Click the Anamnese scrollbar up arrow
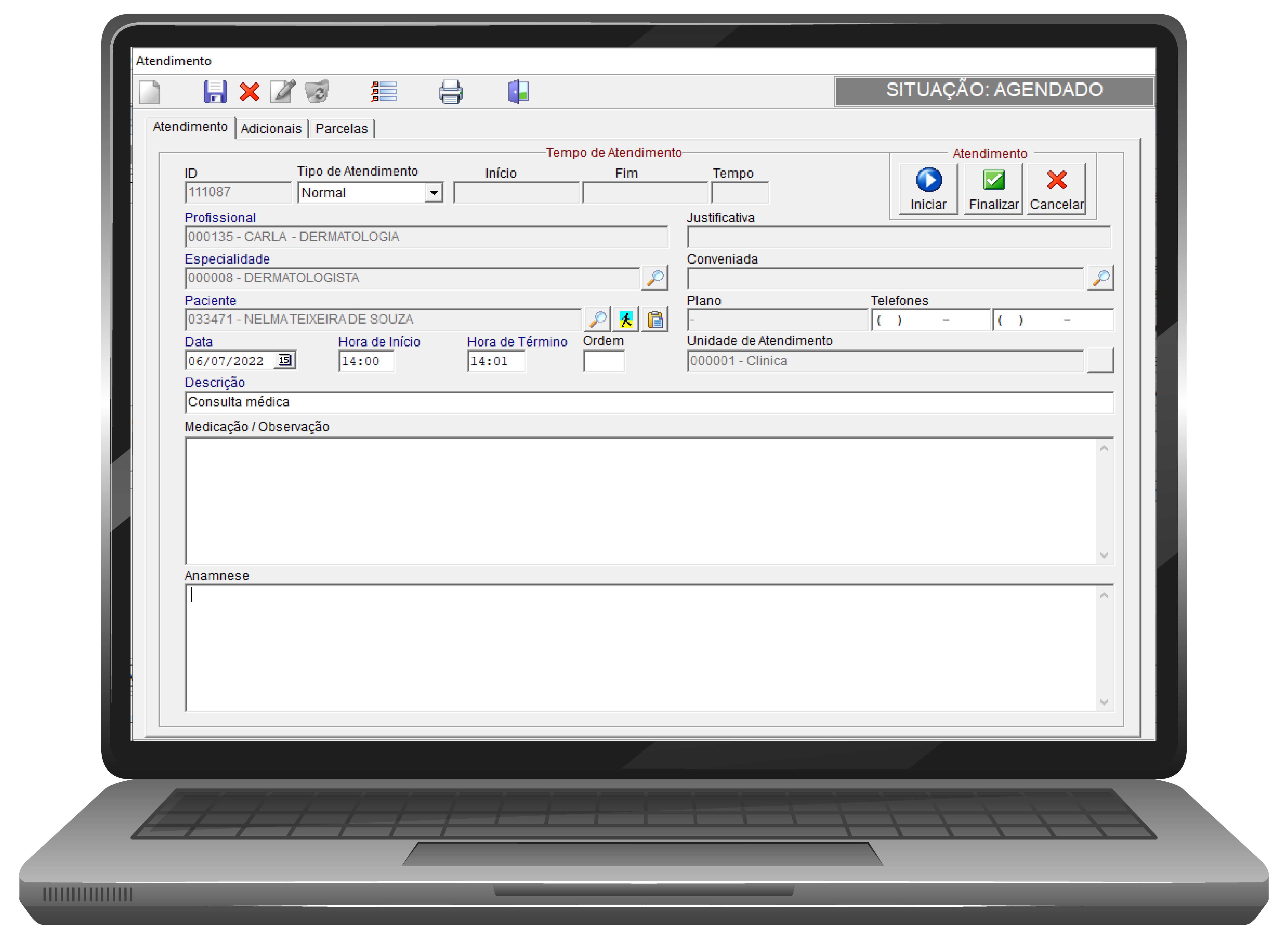 click(x=1104, y=595)
